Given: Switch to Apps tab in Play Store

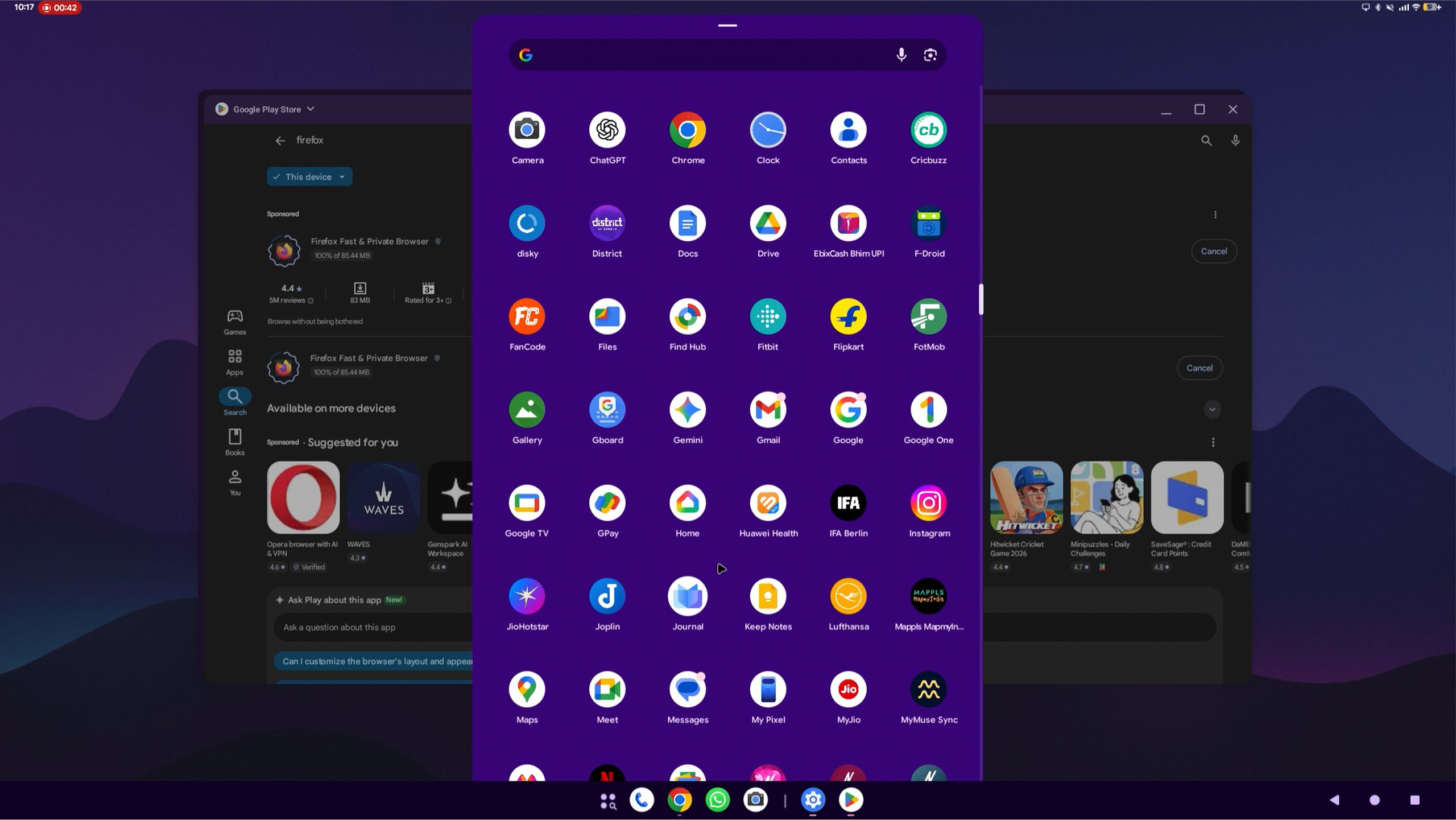Looking at the screenshot, I should (x=235, y=362).
